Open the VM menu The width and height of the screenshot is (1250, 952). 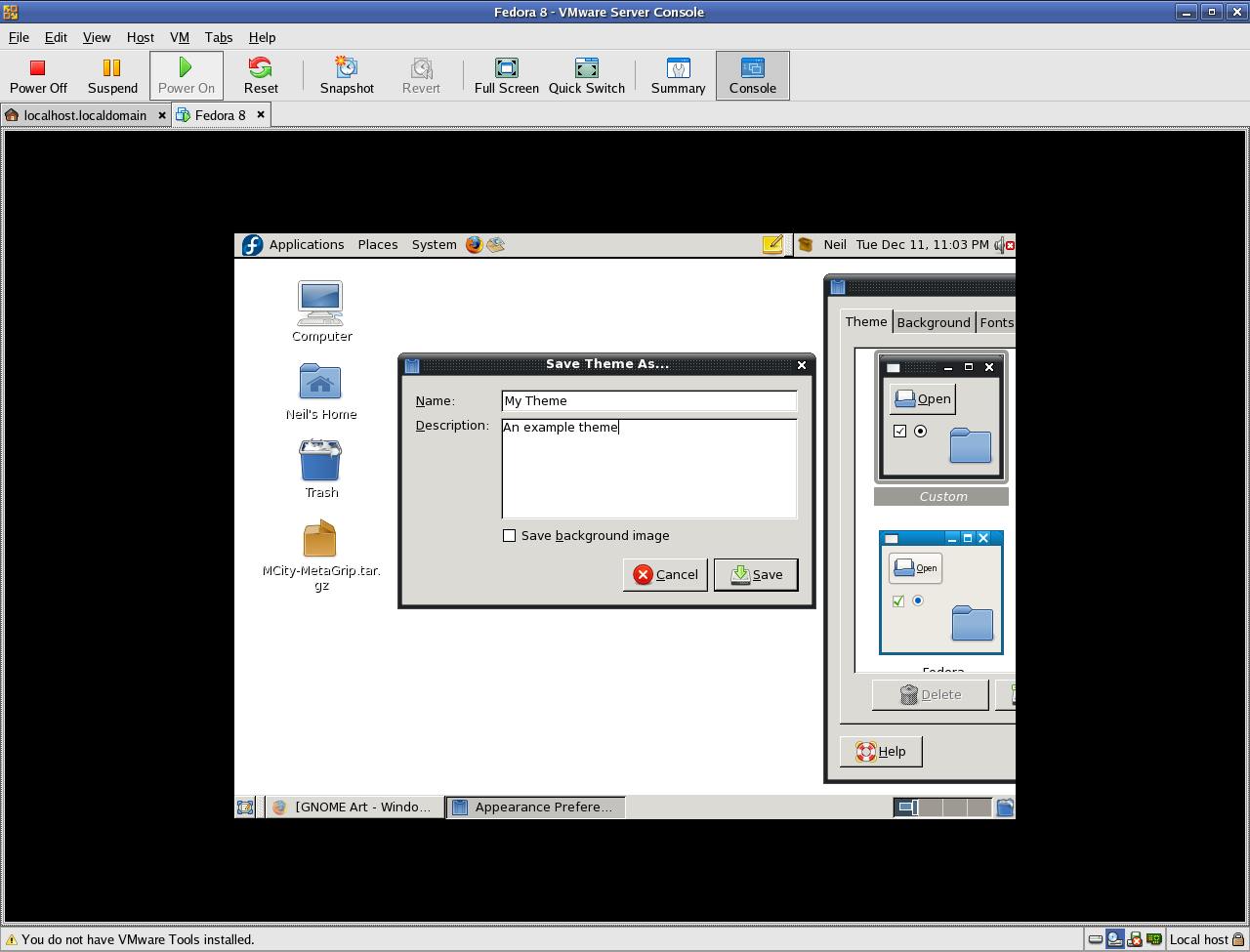179,37
